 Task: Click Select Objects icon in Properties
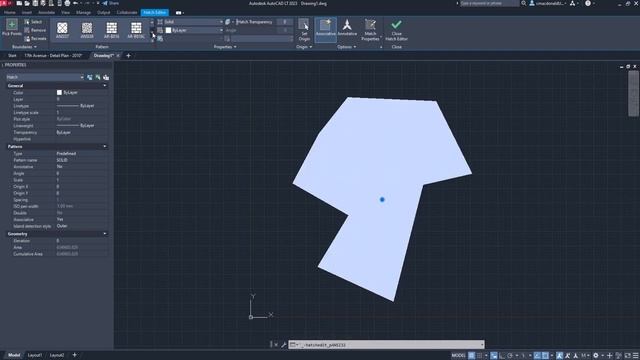pyautogui.click(x=98, y=77)
